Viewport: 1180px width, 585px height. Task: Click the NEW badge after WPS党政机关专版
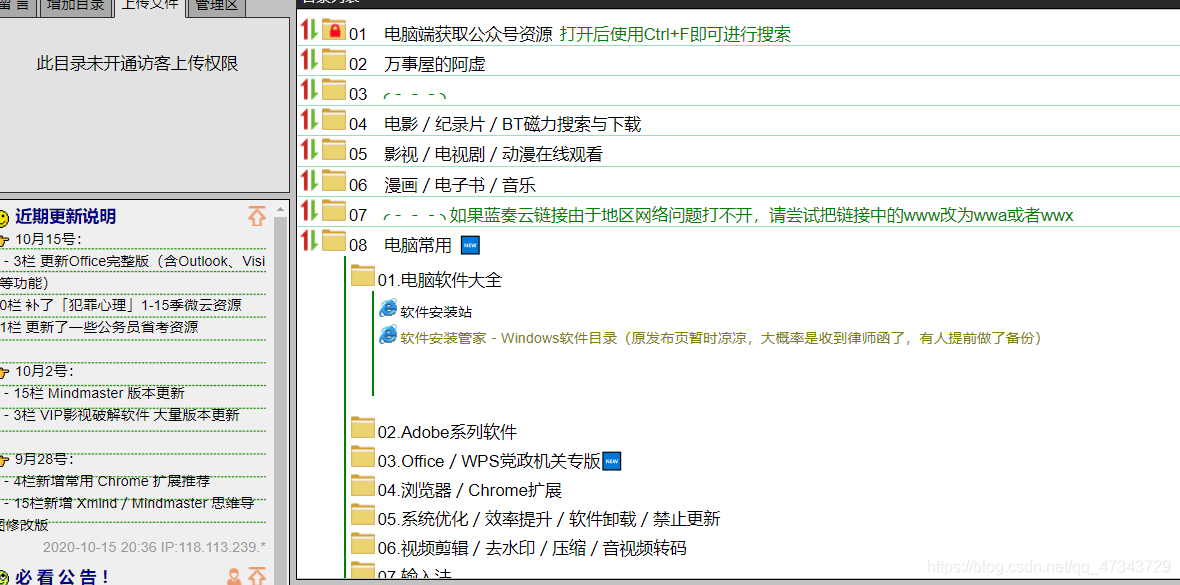pyautogui.click(x=612, y=461)
